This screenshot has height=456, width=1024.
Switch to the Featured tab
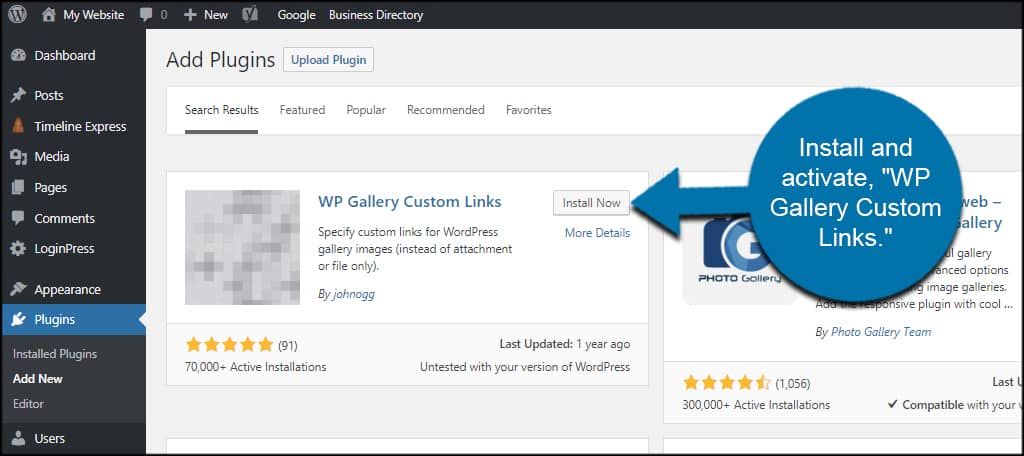tap(302, 110)
